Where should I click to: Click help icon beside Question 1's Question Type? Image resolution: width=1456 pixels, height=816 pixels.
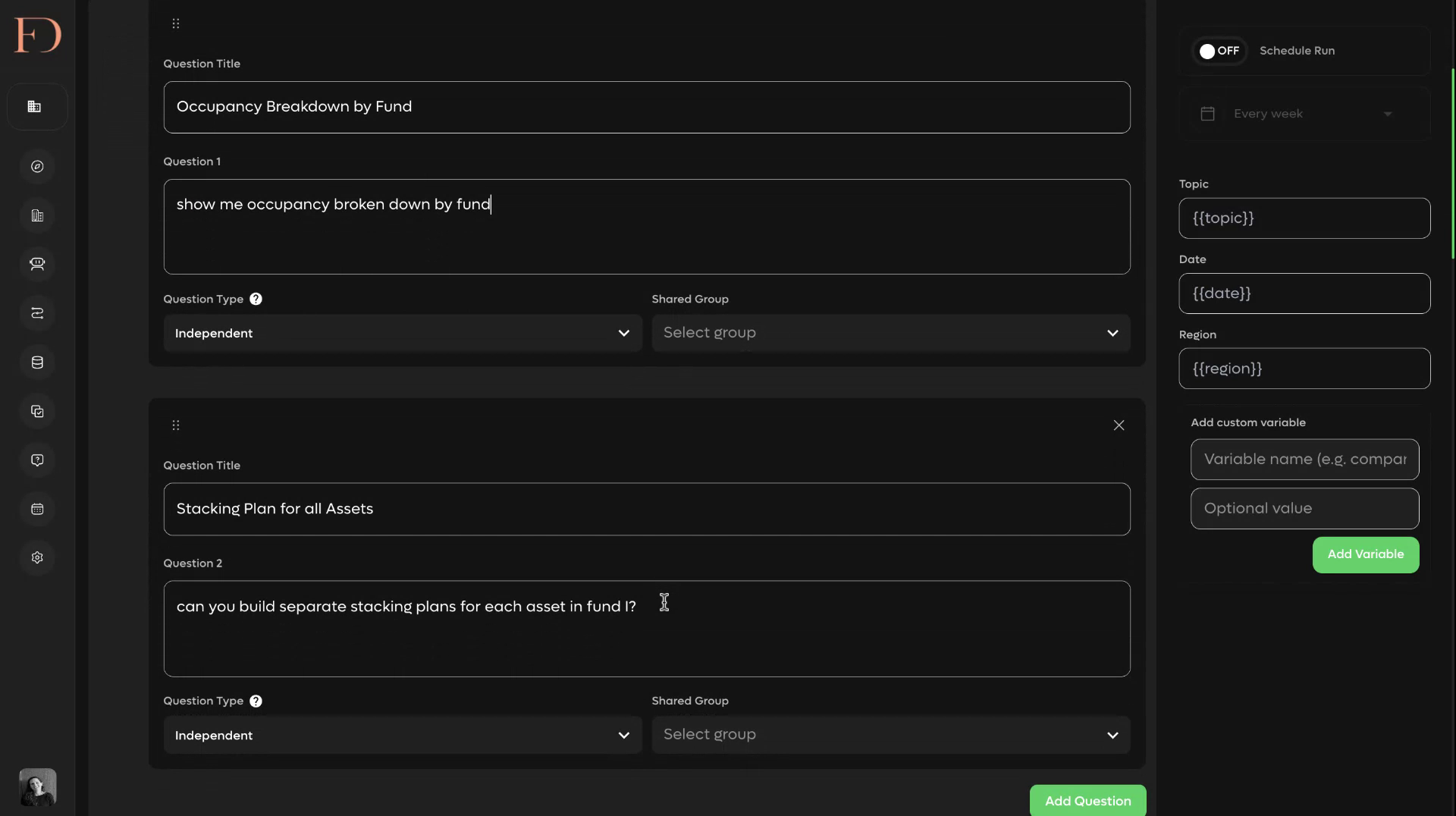click(x=256, y=299)
